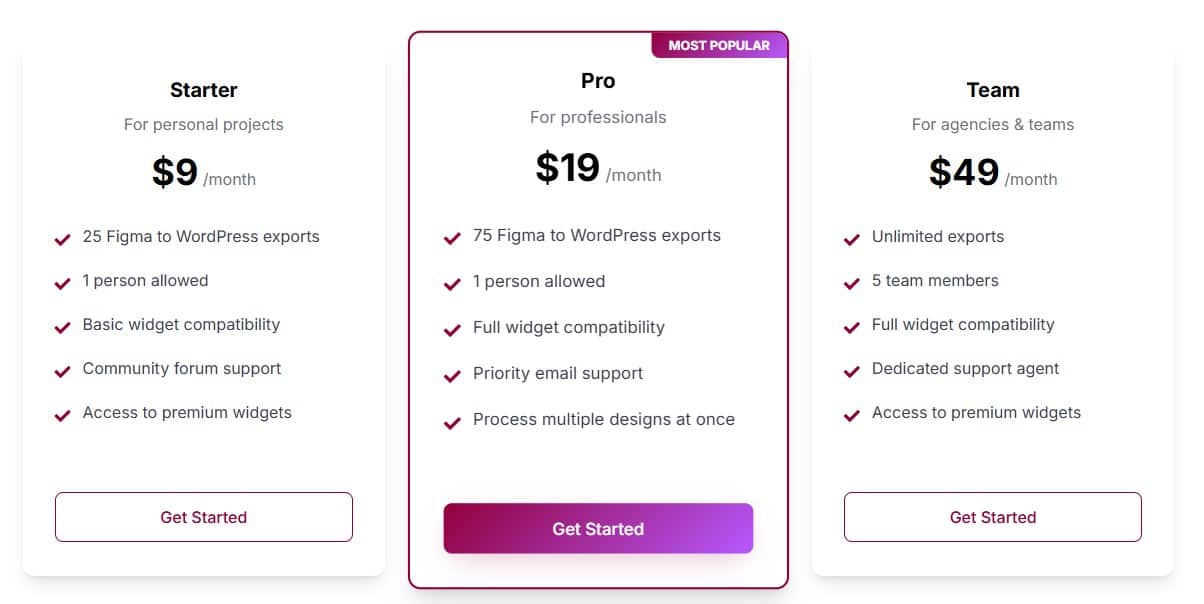Select the Pro plan heading
The height and width of the screenshot is (604, 1204).
click(x=597, y=81)
